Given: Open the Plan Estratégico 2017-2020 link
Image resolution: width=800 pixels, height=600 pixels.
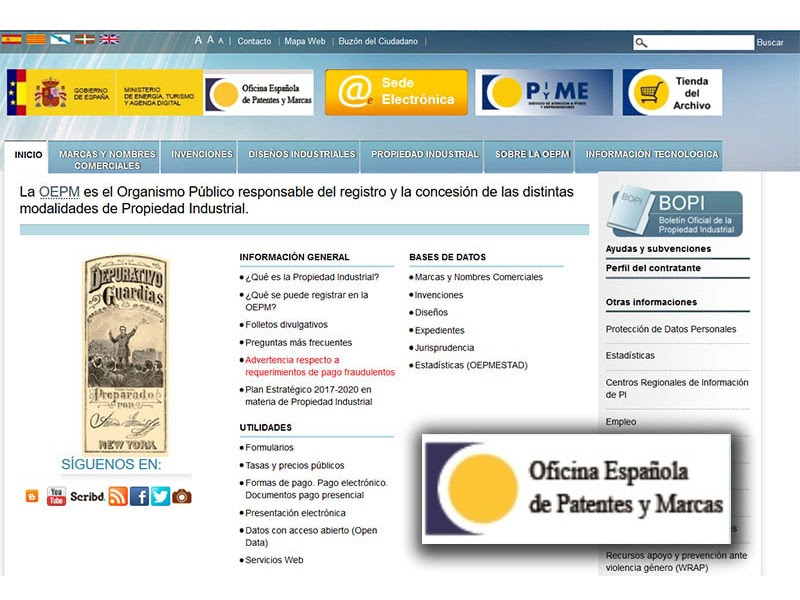Looking at the screenshot, I should 309,395.
